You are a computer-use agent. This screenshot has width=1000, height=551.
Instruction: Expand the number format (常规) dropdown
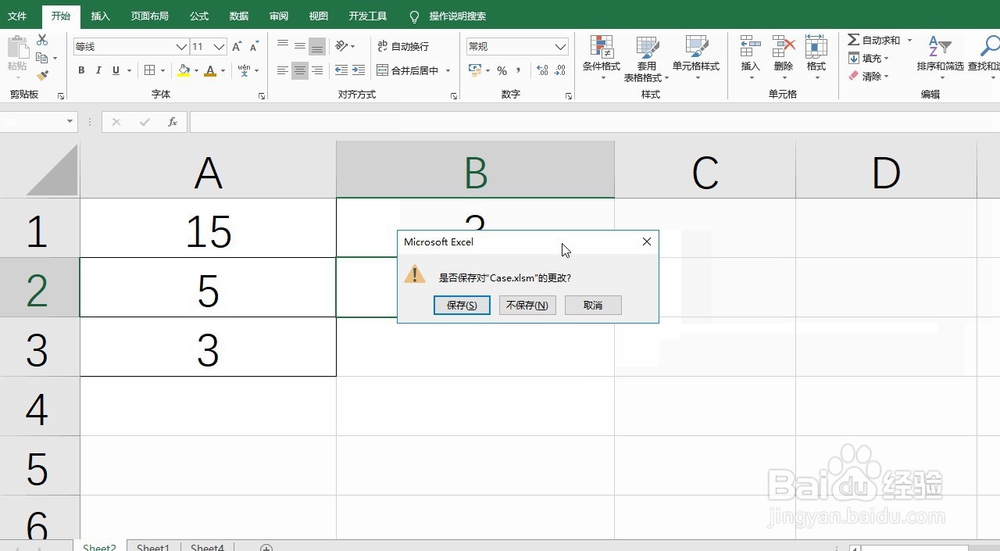tap(560, 47)
